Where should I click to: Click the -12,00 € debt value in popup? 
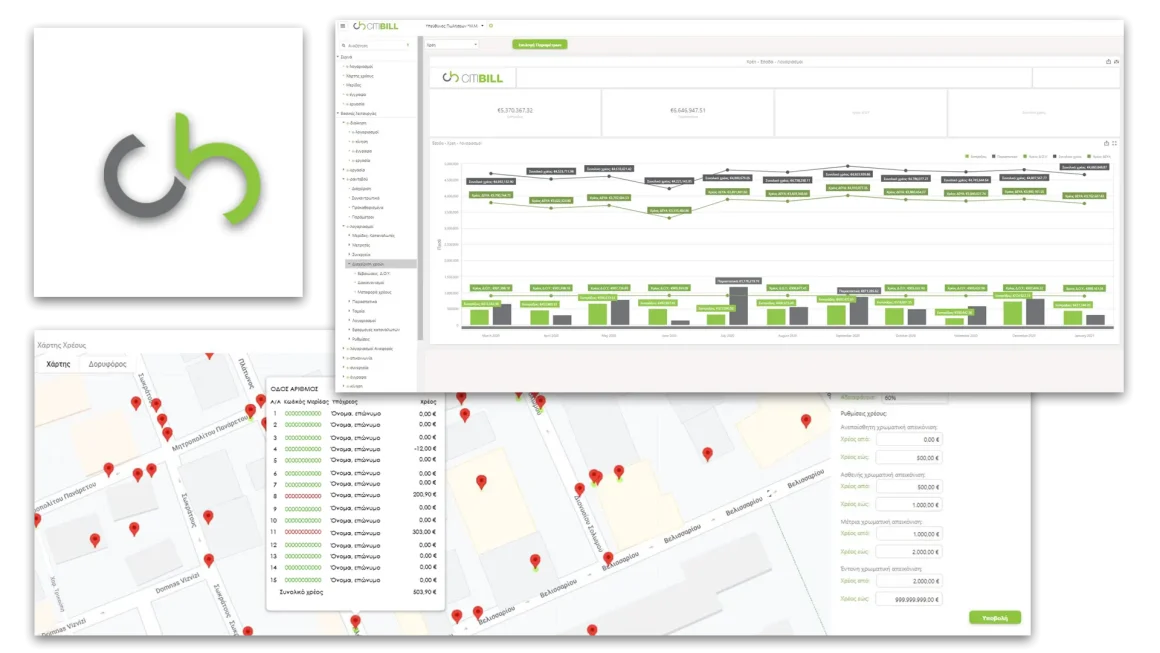pos(425,448)
